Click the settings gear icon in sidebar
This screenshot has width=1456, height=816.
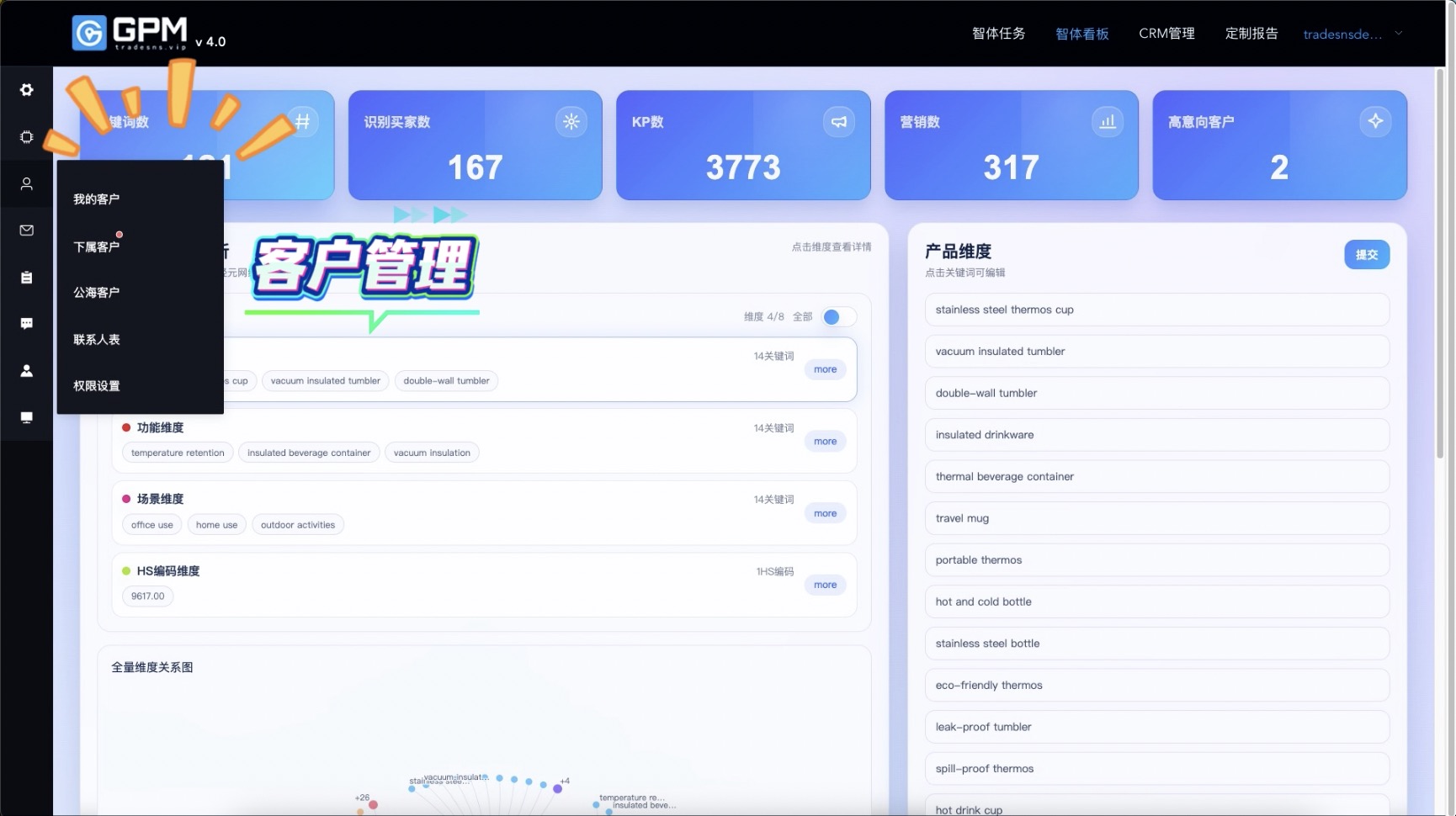27,90
